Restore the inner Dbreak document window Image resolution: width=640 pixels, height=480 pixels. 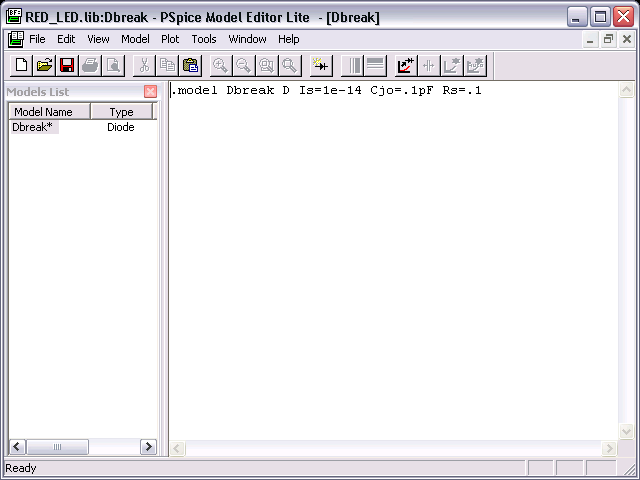(607, 39)
